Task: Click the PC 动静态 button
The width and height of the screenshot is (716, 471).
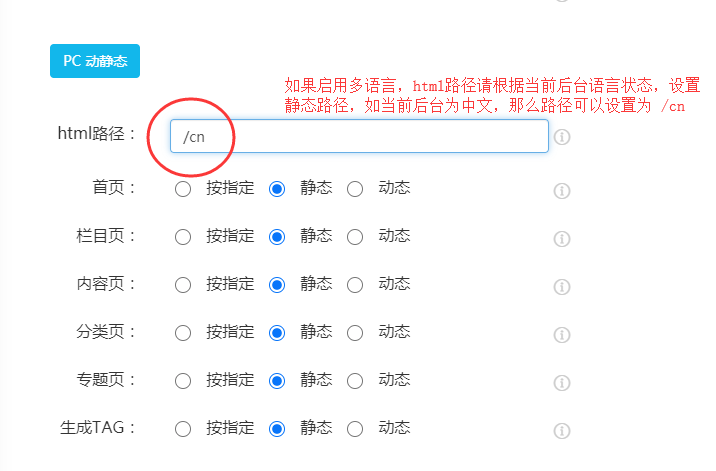Action: (x=95, y=61)
